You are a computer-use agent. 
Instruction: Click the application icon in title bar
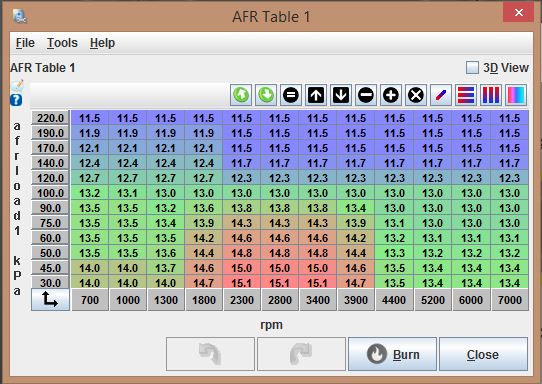(20, 16)
